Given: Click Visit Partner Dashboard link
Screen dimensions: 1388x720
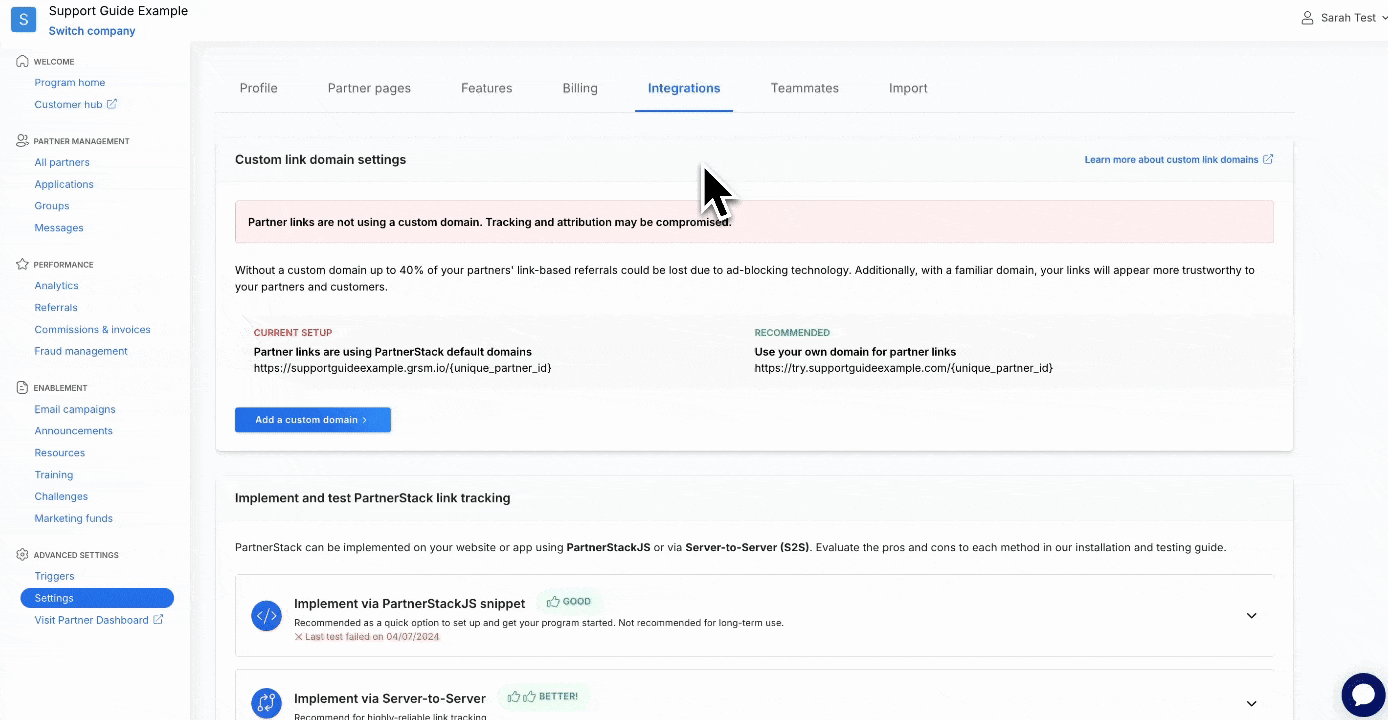Looking at the screenshot, I should (91, 620).
